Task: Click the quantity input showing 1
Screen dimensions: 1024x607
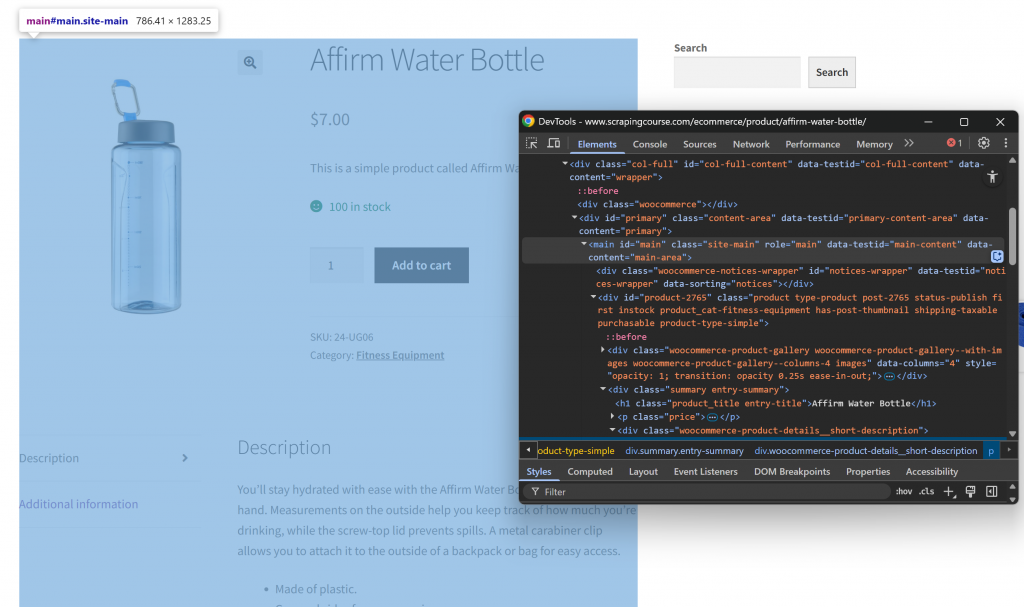Action: pyautogui.click(x=336, y=265)
